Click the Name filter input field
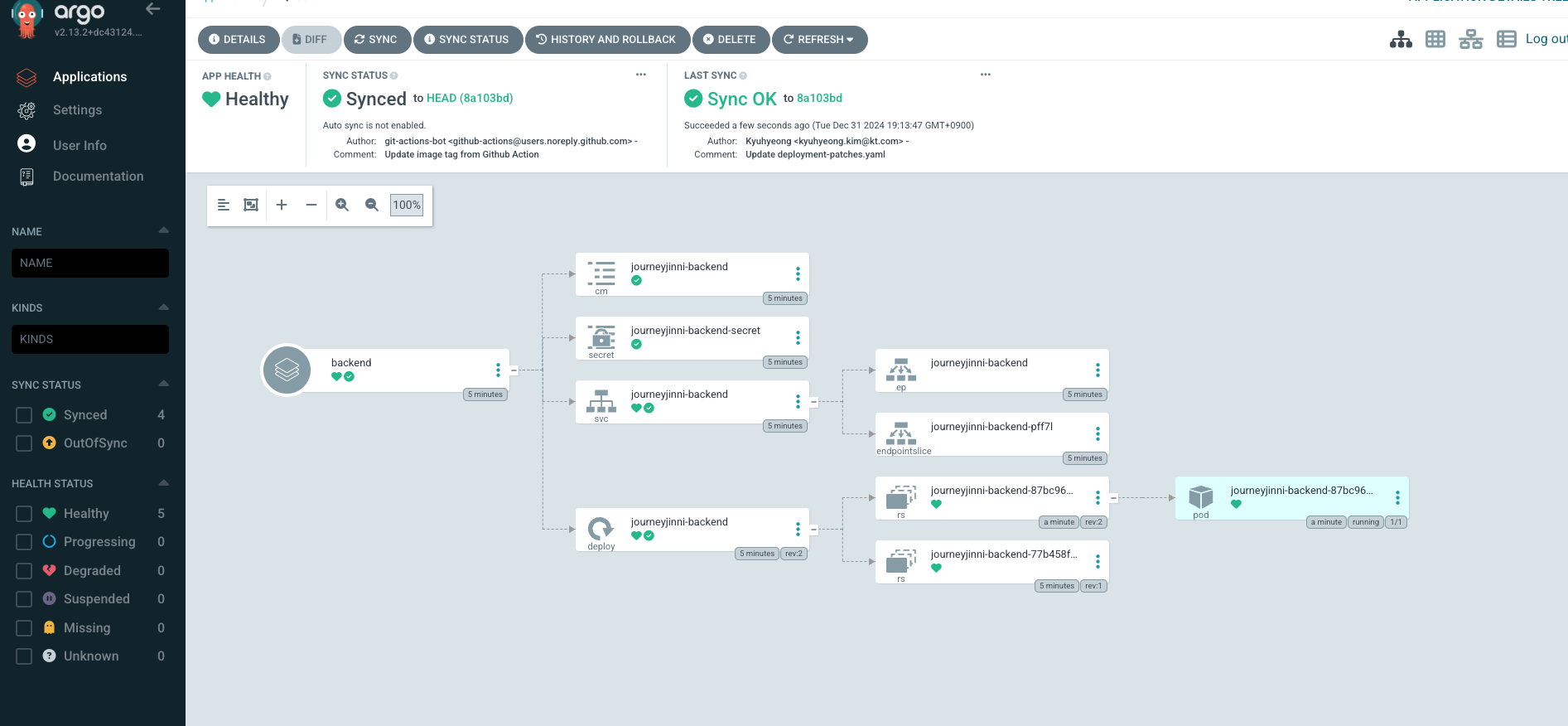Screen dimensions: 1568x726 (x=90, y=264)
